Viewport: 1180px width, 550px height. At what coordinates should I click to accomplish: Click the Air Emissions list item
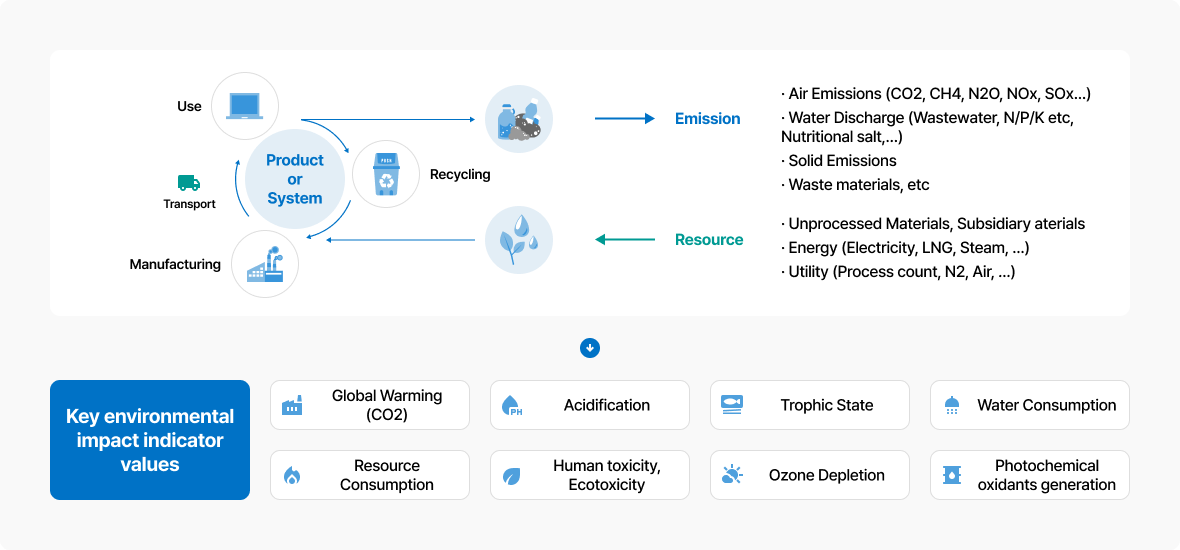936,94
